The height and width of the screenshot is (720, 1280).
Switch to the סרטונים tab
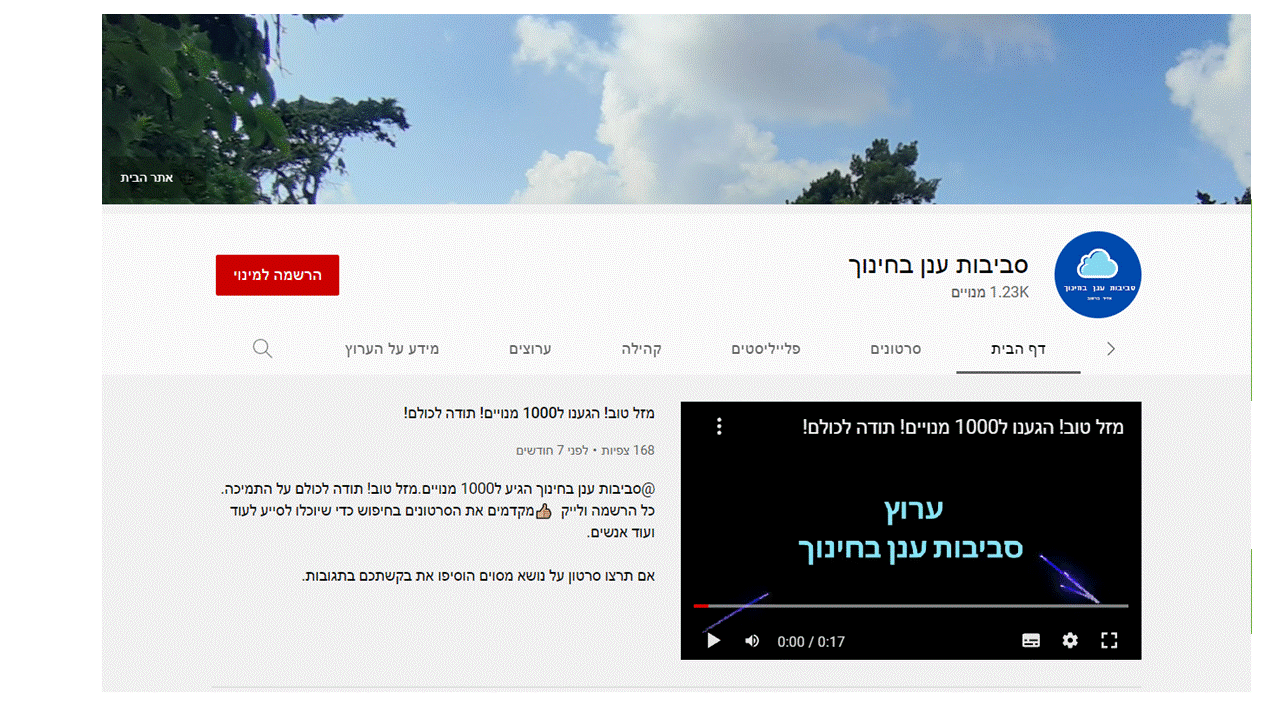coord(895,348)
